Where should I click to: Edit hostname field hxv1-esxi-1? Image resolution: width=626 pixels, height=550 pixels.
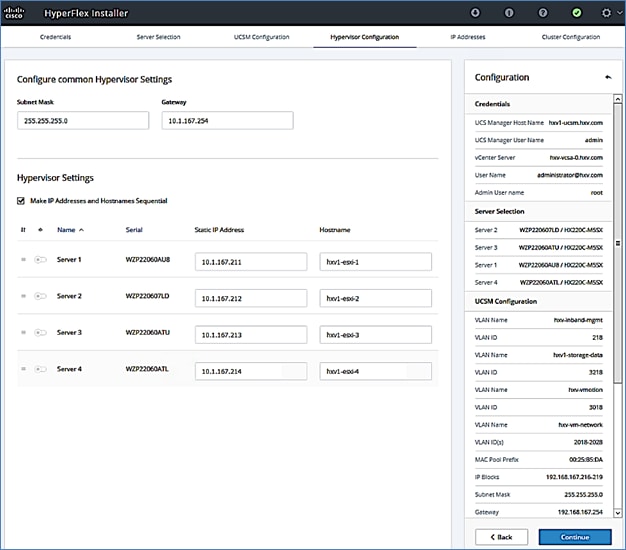pyautogui.click(x=376, y=262)
